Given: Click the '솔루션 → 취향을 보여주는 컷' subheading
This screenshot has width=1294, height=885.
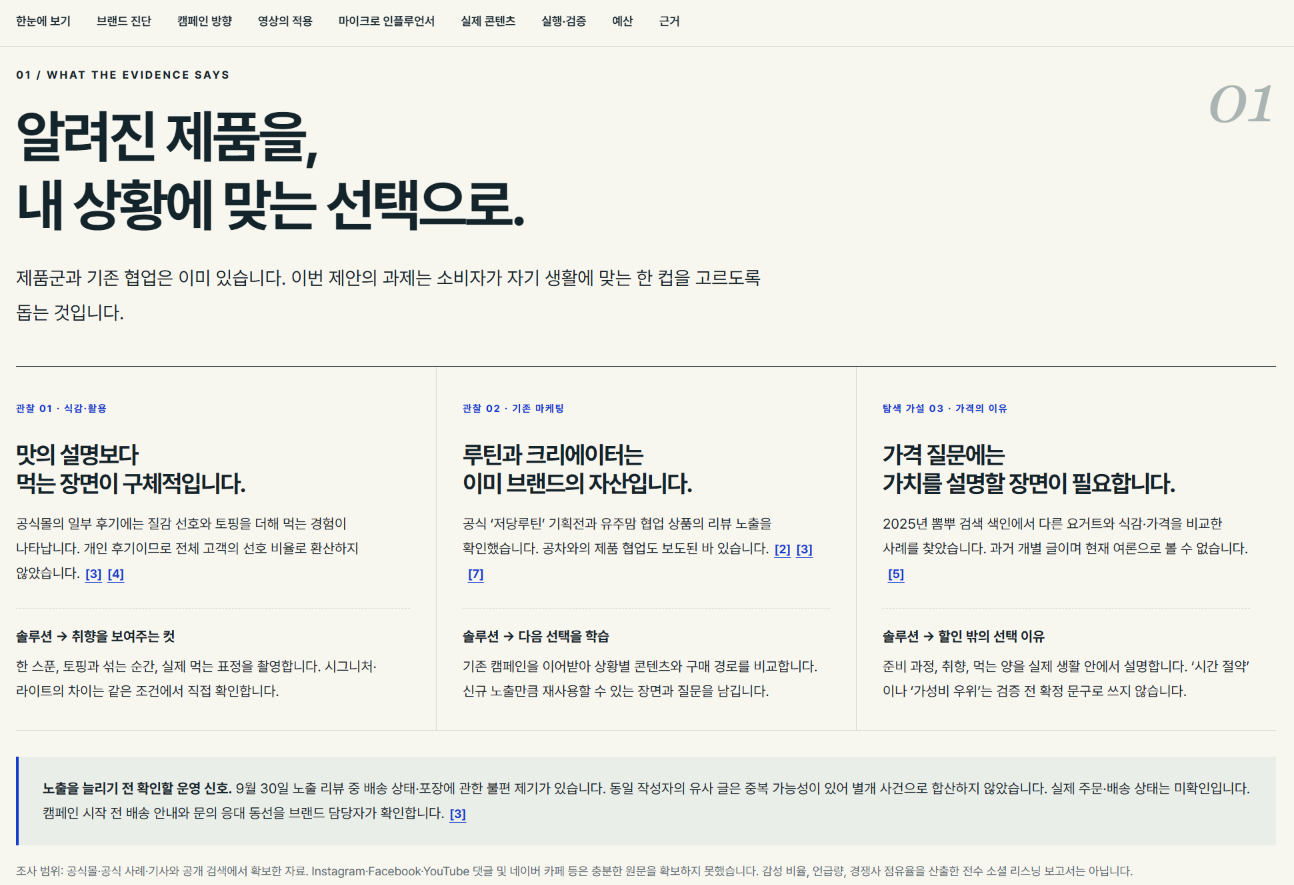Looking at the screenshot, I should point(96,637).
